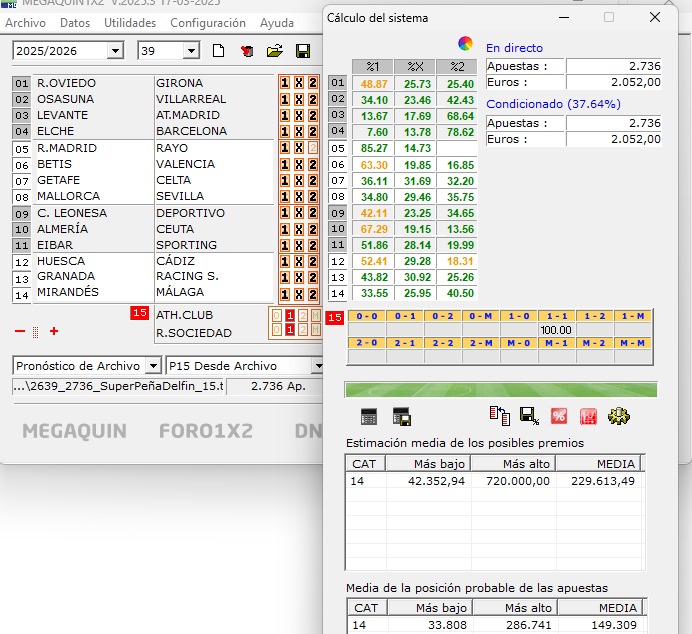Open the Utilidades menu

coord(130,23)
